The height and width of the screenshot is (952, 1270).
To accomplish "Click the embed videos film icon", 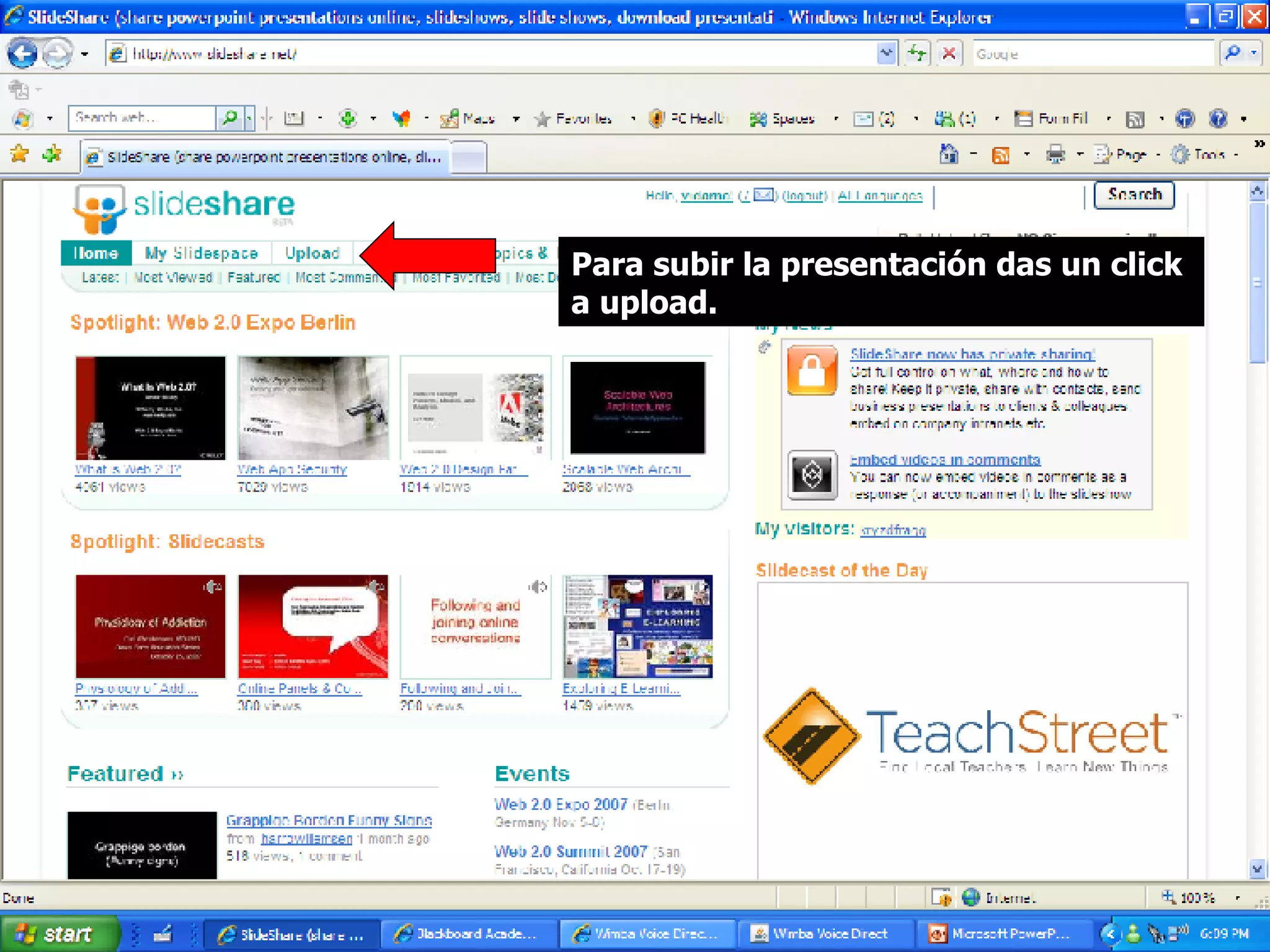I will 812,475.
